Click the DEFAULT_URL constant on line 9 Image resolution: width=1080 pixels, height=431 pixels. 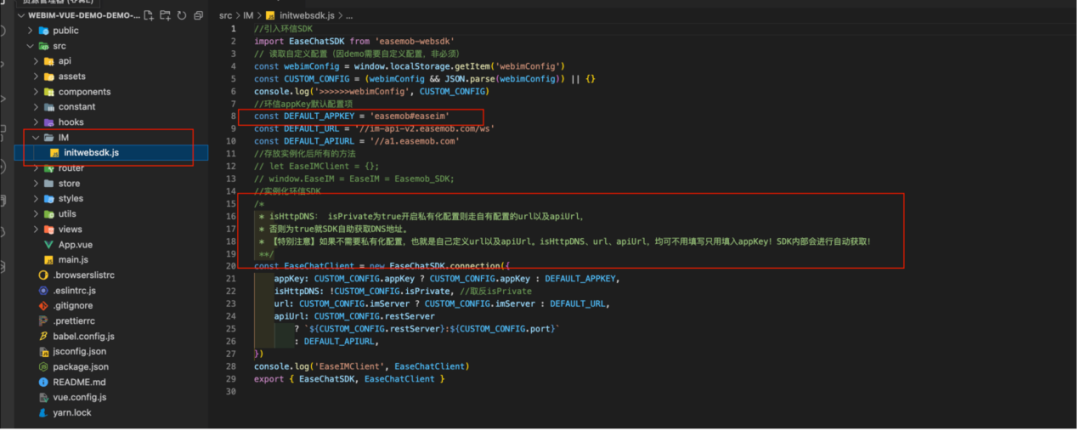pos(311,128)
